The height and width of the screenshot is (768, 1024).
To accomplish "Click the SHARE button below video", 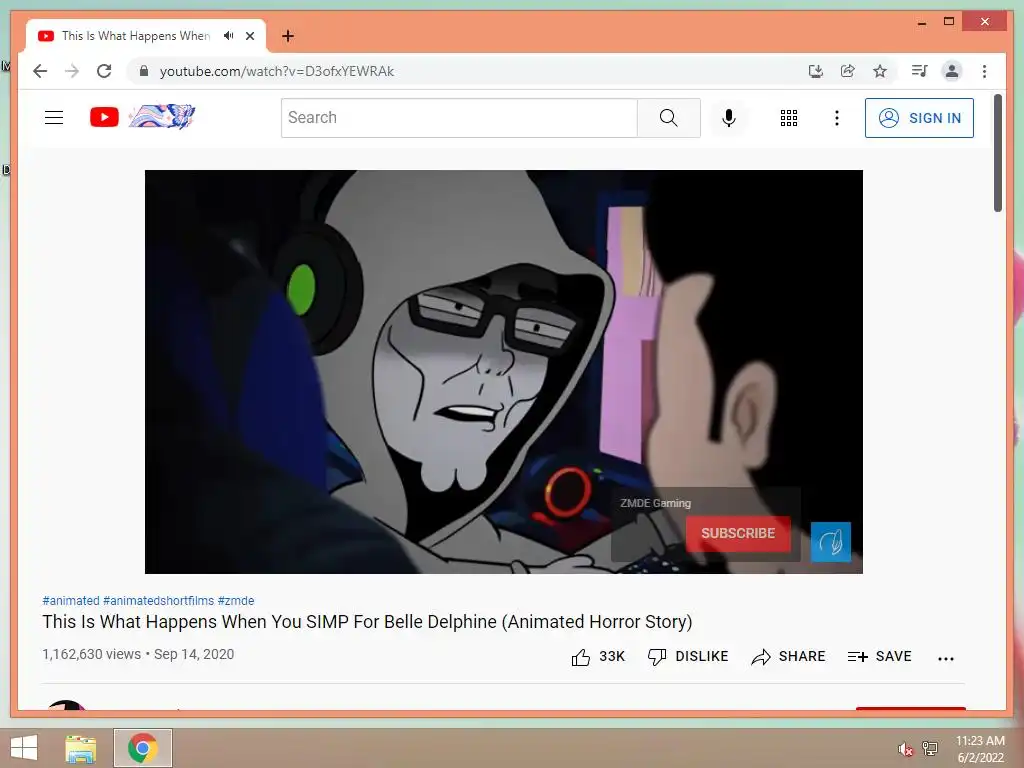I will click(x=788, y=657).
